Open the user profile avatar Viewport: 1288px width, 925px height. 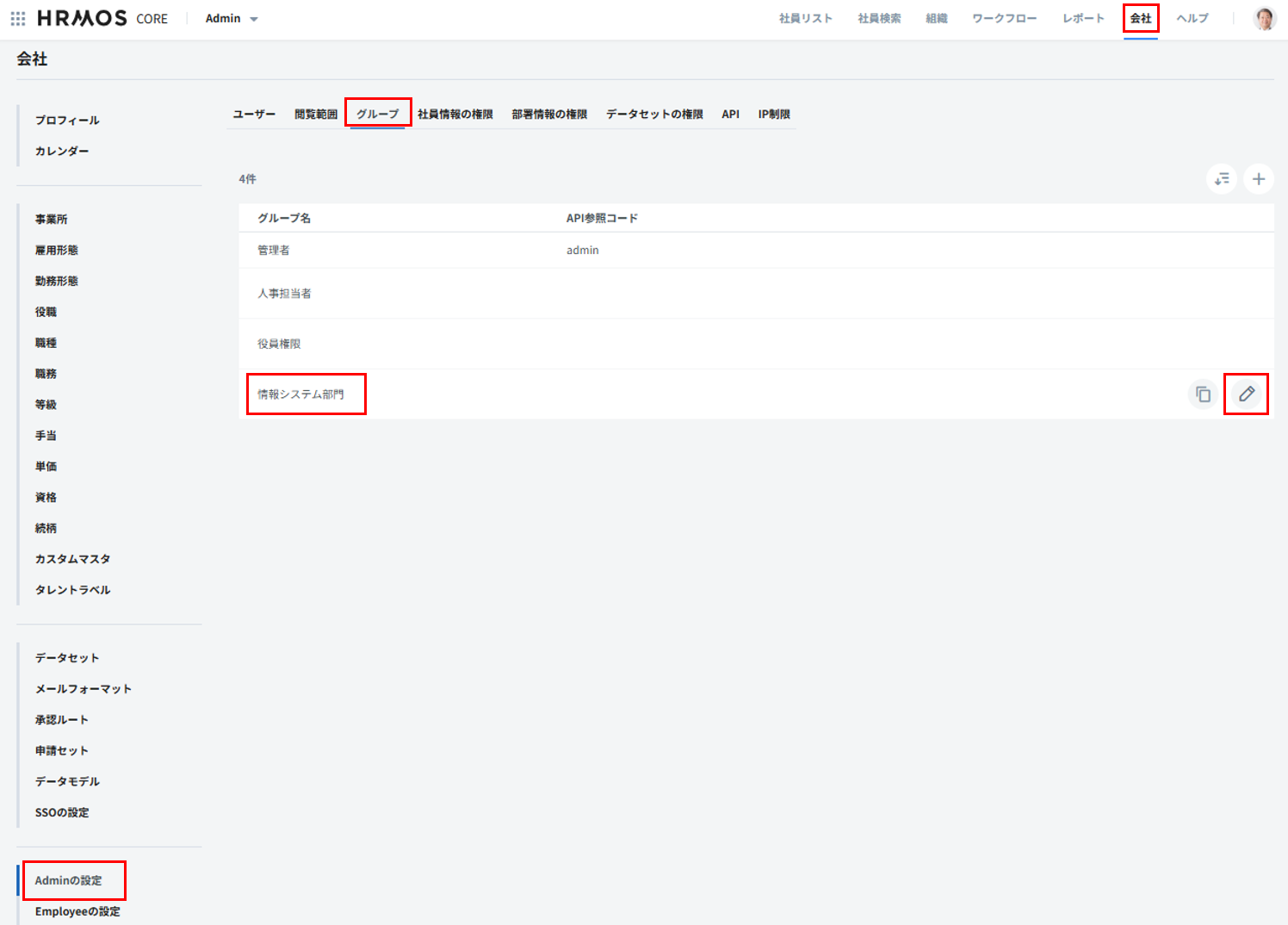pyautogui.click(x=1264, y=18)
